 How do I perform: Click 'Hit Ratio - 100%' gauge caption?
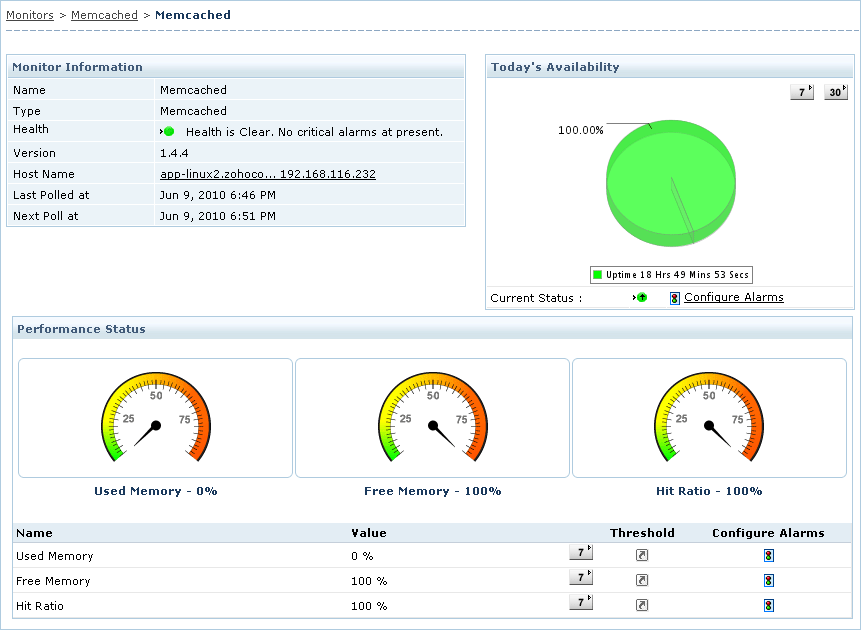(709, 491)
